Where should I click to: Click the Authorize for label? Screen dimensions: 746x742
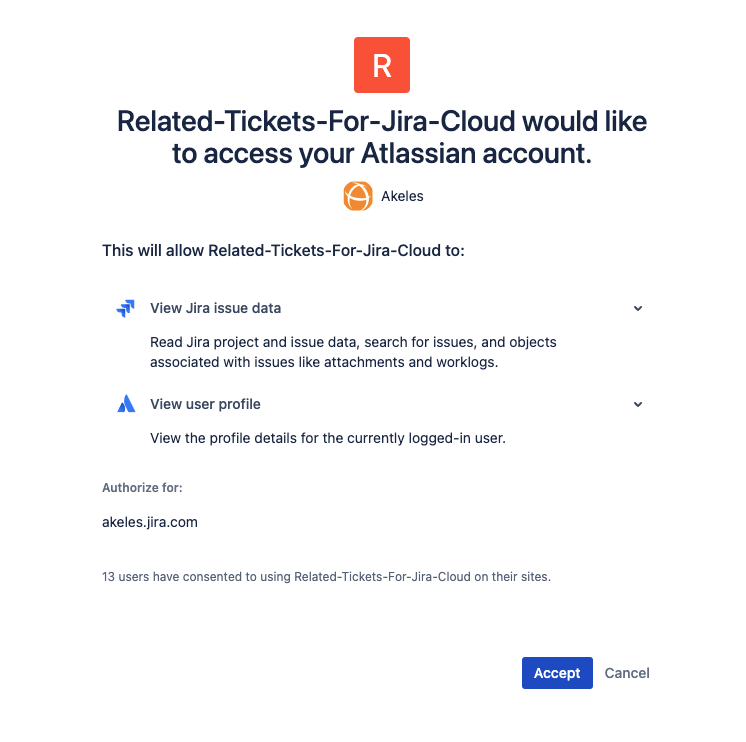(x=142, y=488)
